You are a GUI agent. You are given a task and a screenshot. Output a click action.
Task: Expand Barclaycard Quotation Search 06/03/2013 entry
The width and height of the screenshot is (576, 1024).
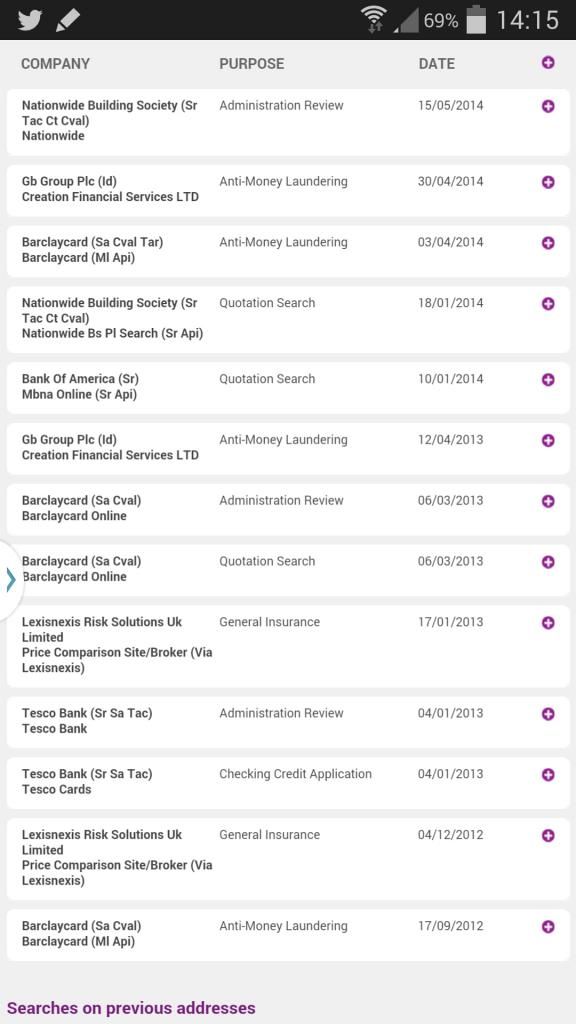(548, 562)
